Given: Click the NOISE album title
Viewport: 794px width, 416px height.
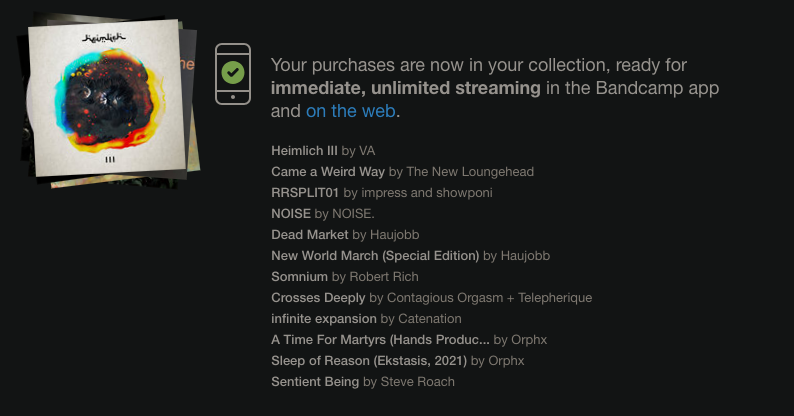Looking at the screenshot, I should pyautogui.click(x=291, y=213).
